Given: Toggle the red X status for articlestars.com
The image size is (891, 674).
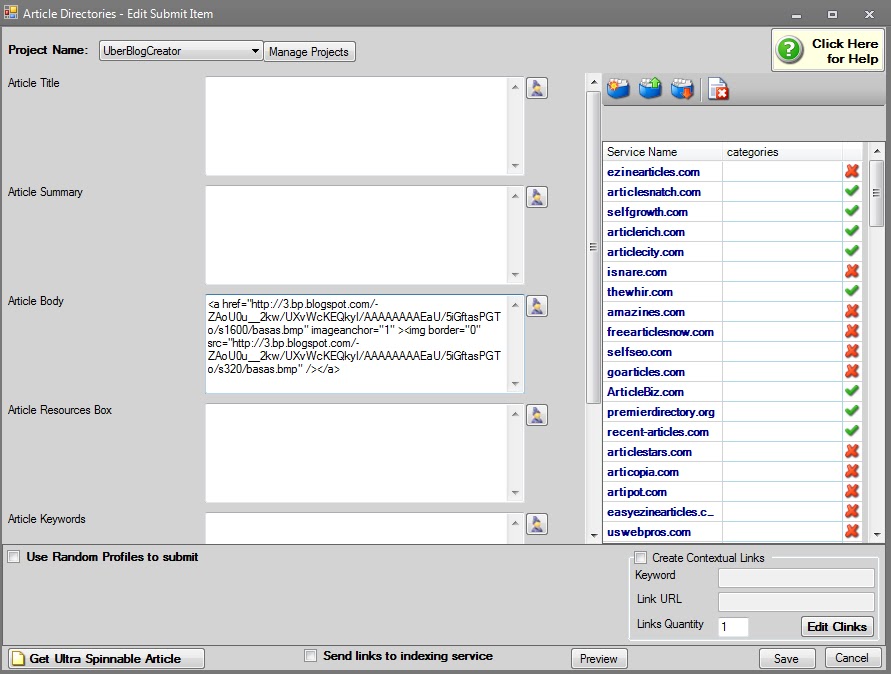Looking at the screenshot, I should click(x=852, y=451).
